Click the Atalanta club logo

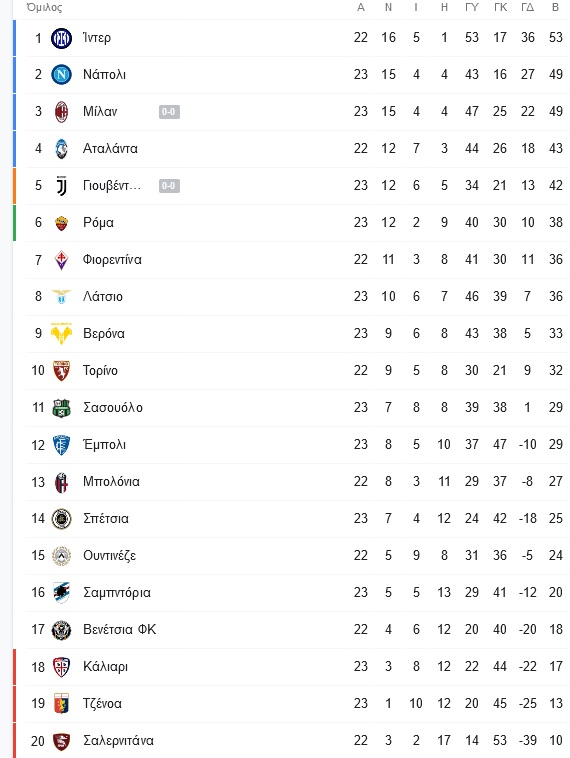(x=61, y=149)
